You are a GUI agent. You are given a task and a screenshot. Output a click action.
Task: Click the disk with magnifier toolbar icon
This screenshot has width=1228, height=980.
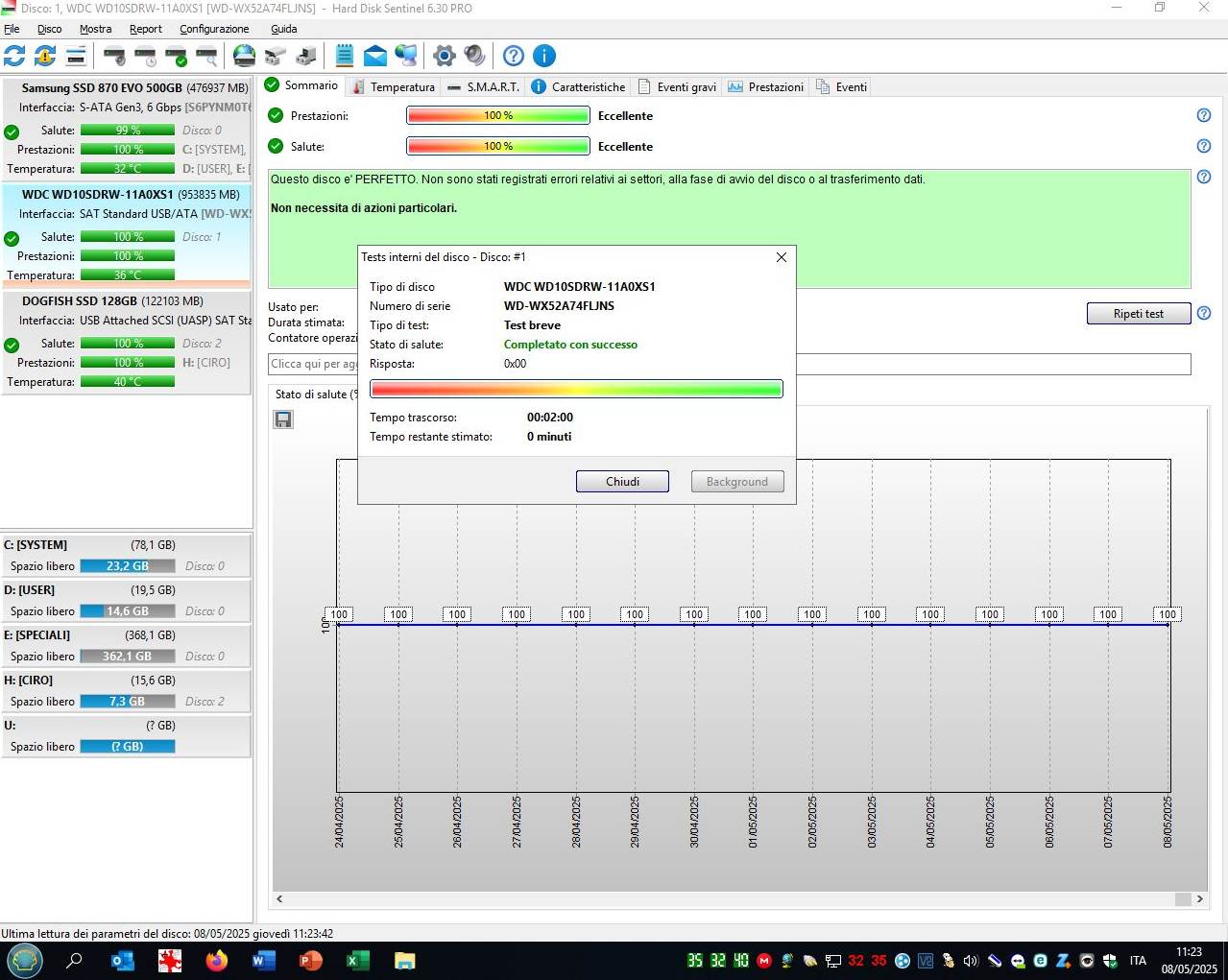[206, 56]
